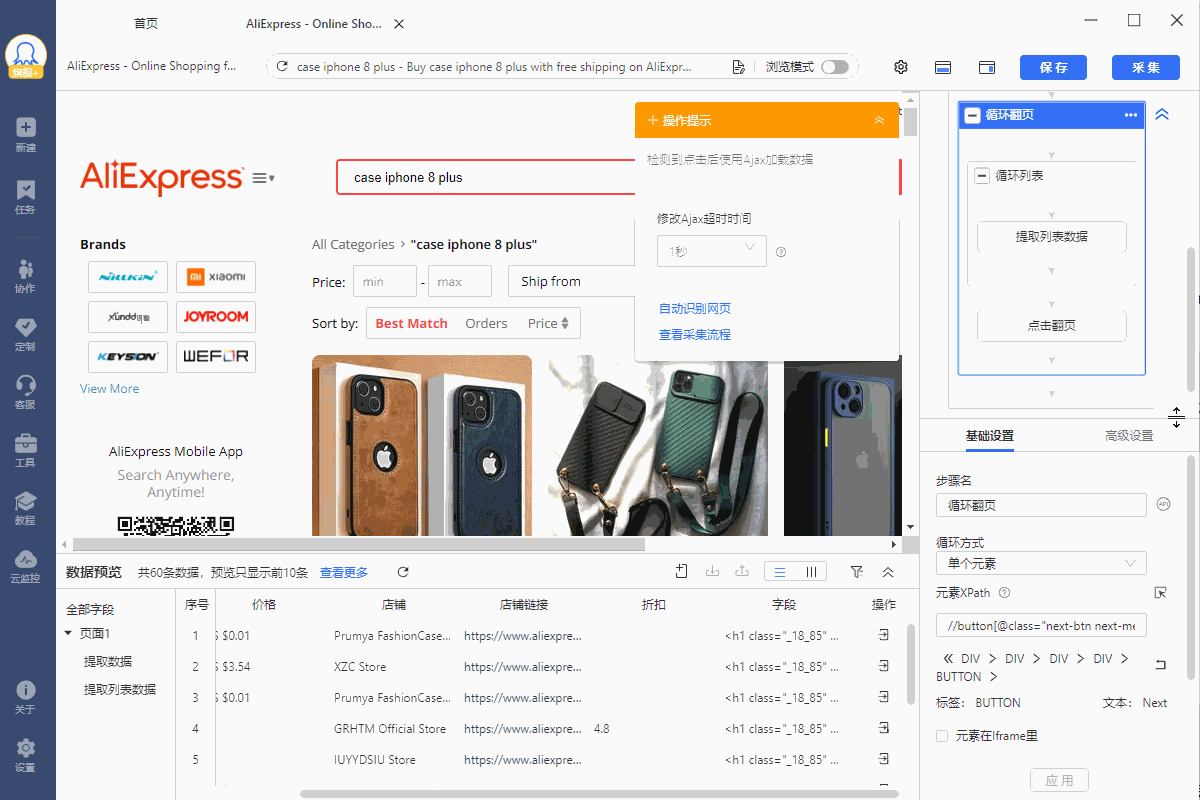Click the AliExpress search box
This screenshot has width=1200, height=800.
pos(485,178)
